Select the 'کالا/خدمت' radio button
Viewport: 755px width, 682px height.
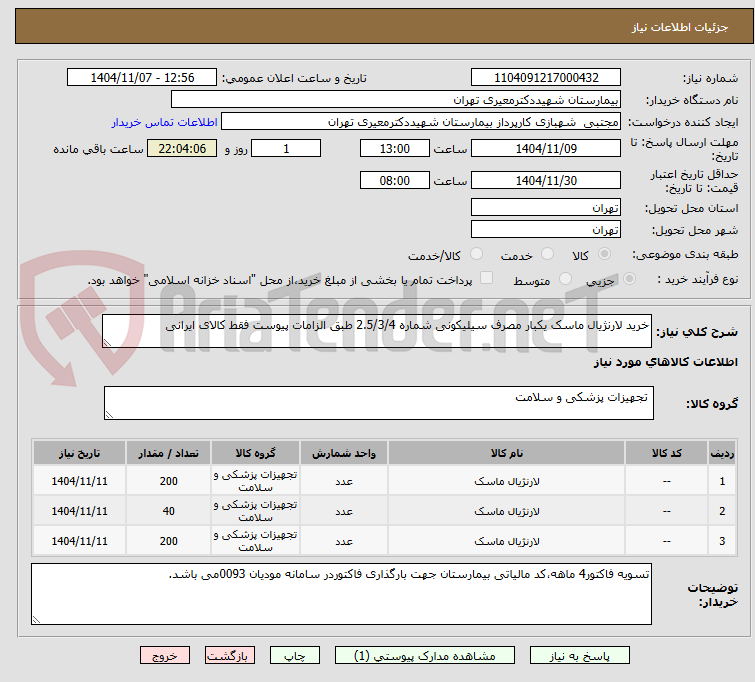click(x=476, y=253)
